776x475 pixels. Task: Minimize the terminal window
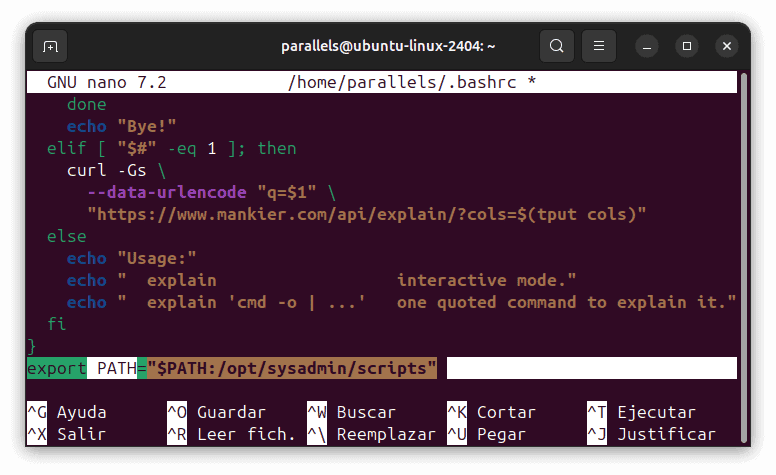click(647, 47)
